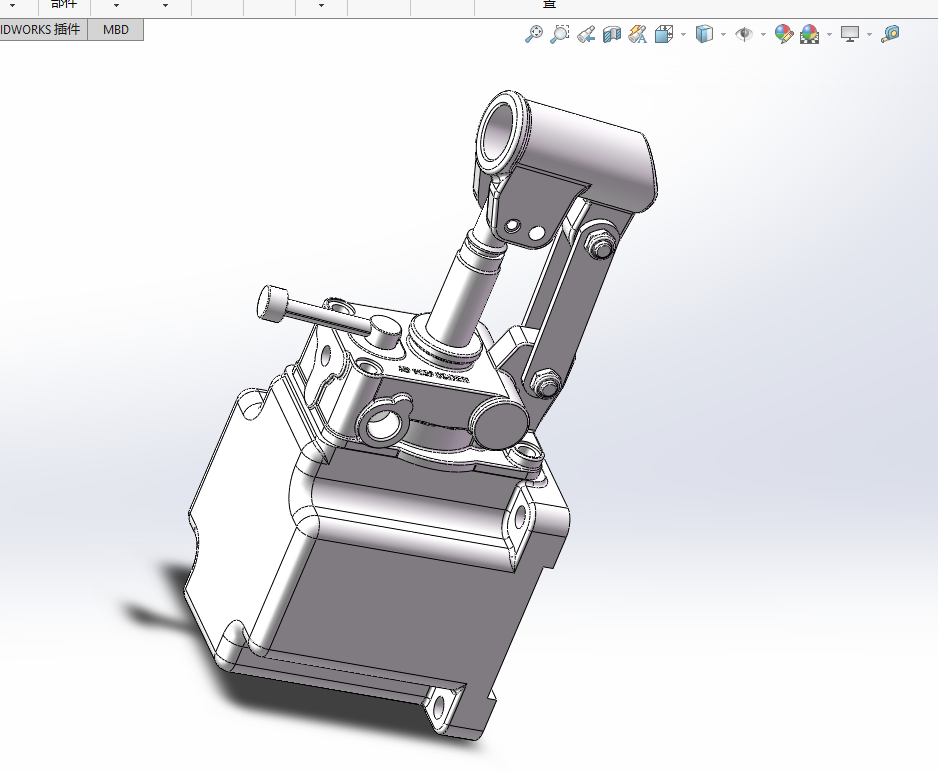Open the MBD tab
This screenshot has width=938, height=772.
(x=116, y=30)
